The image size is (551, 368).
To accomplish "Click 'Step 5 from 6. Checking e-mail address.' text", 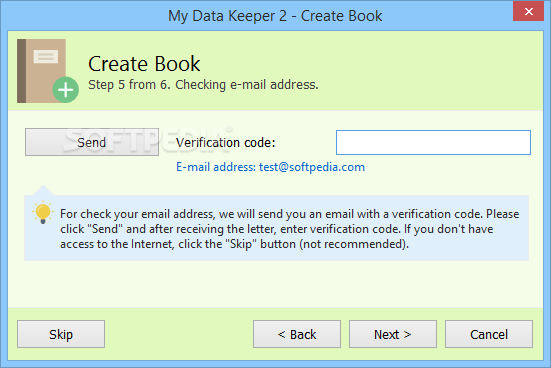I will tap(203, 85).
